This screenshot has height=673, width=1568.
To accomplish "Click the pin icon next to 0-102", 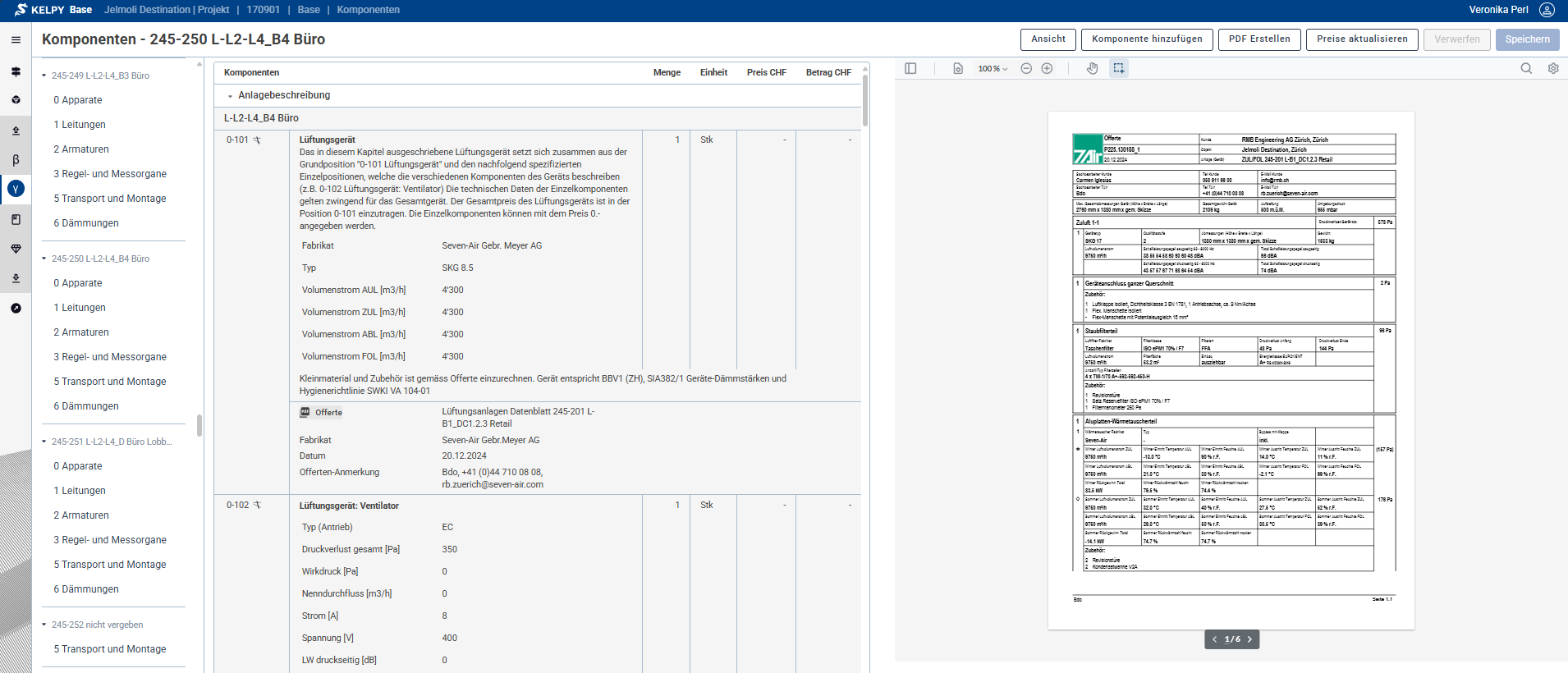I will (x=257, y=506).
